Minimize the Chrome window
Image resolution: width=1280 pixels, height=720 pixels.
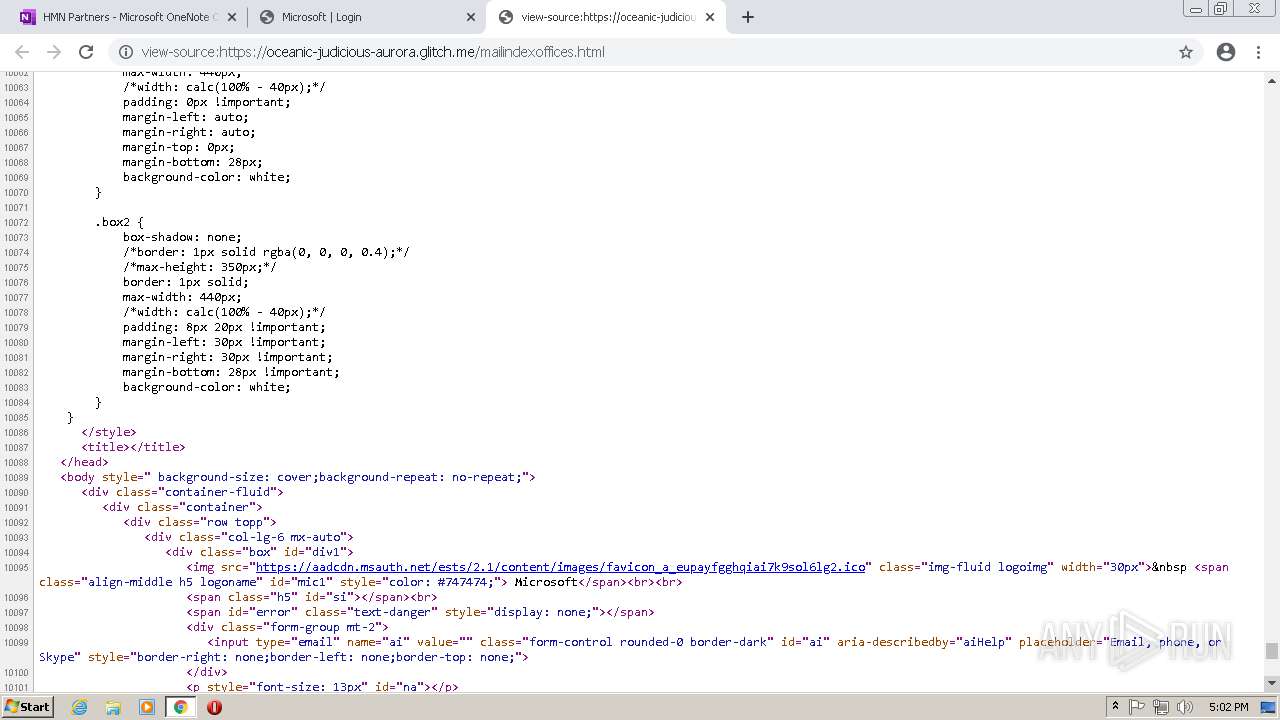[1195, 9]
